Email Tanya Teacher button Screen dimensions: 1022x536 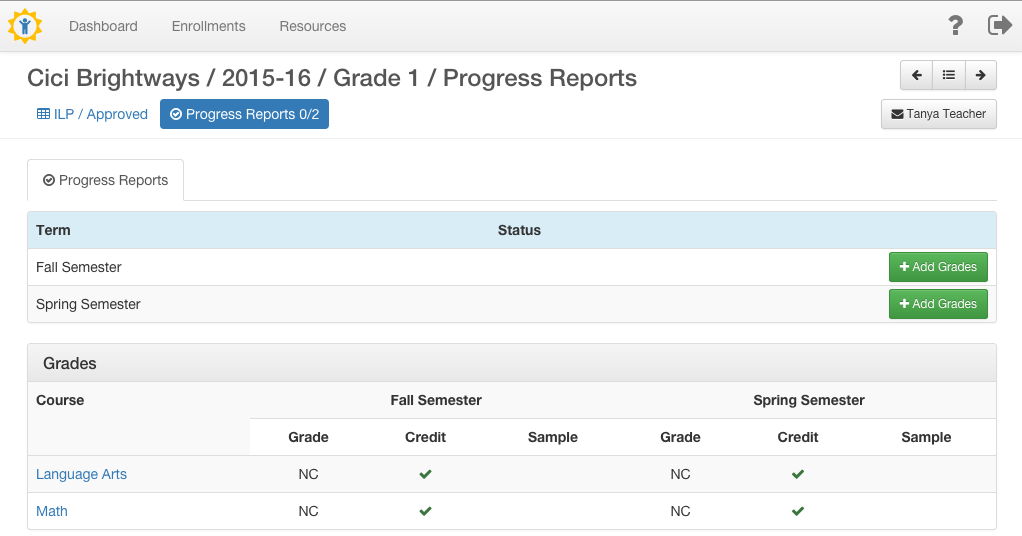click(939, 114)
